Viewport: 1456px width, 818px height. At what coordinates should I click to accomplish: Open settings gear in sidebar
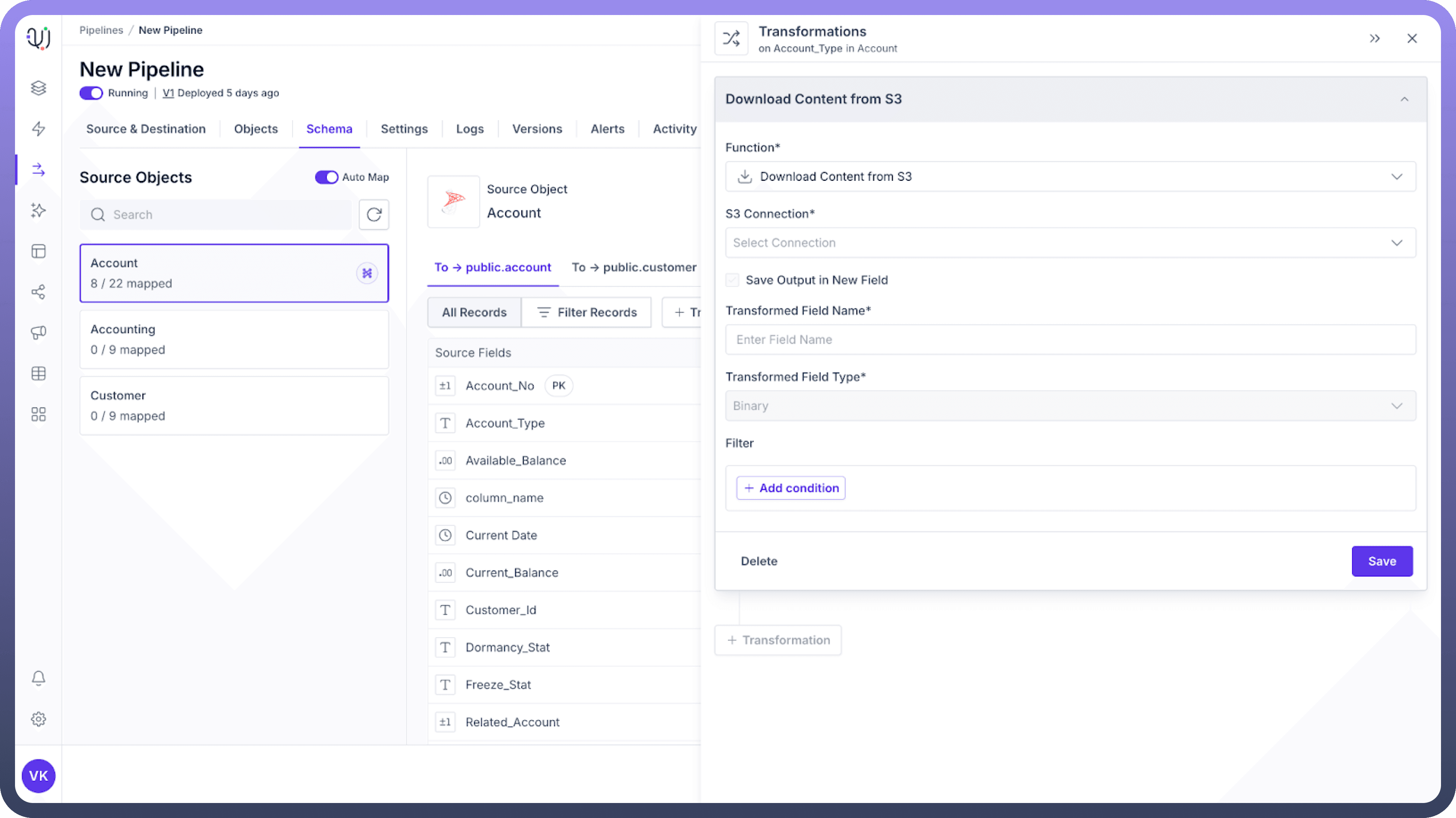tap(38, 719)
